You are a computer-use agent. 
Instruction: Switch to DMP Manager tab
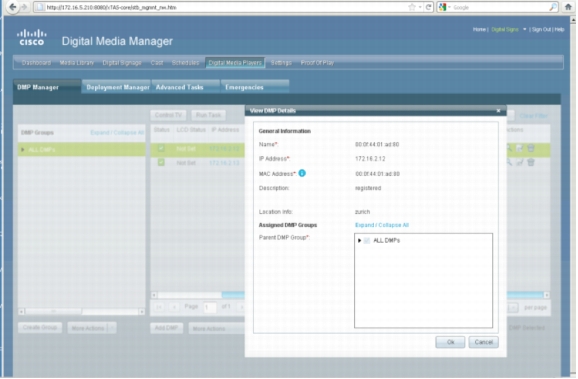tap(47, 87)
